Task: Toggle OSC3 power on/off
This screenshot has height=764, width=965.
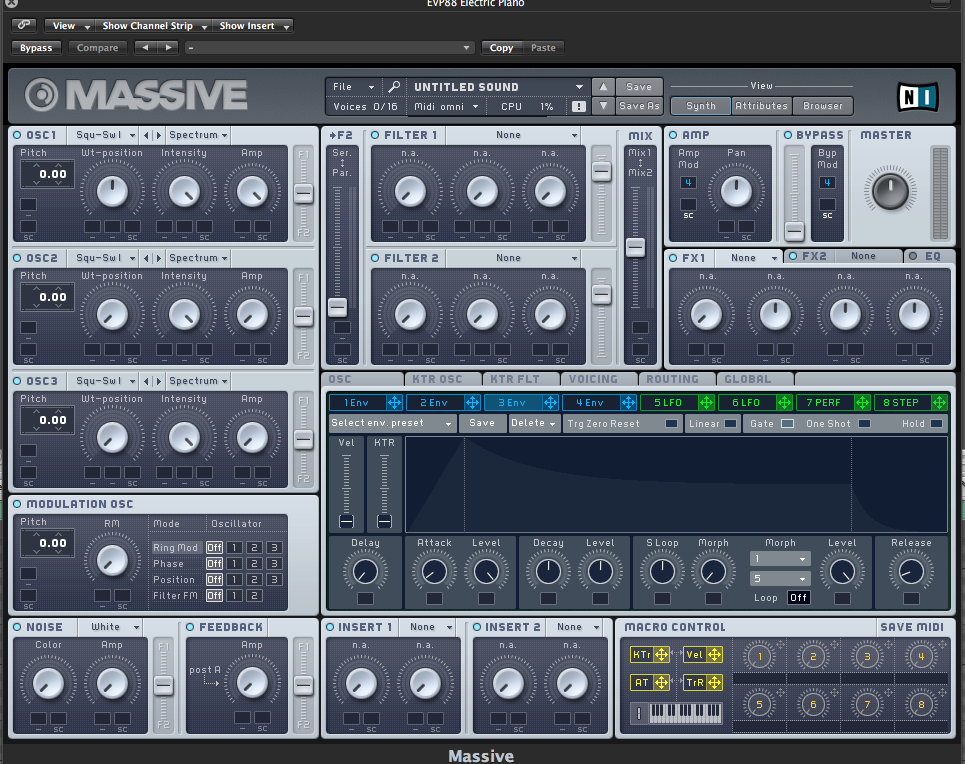Action: click(17, 381)
